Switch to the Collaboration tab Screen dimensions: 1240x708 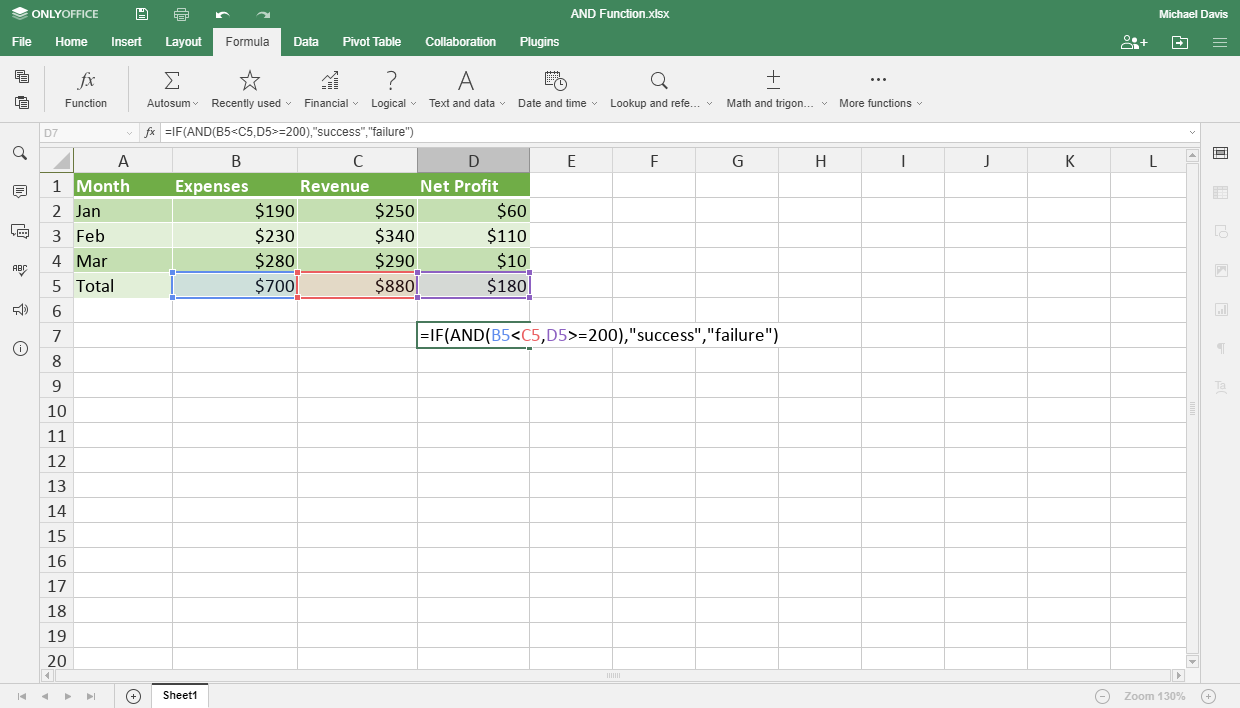461,42
